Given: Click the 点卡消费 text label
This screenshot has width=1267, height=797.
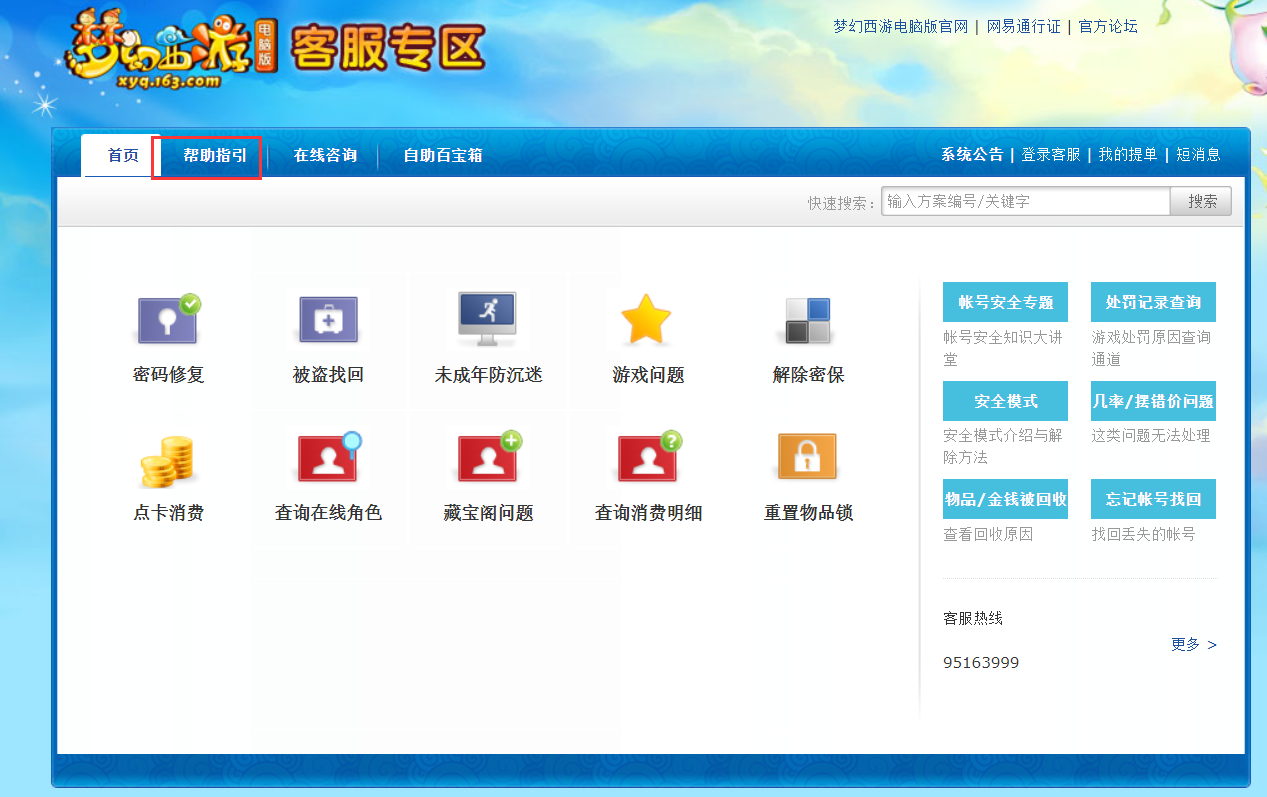Looking at the screenshot, I should [x=169, y=513].
